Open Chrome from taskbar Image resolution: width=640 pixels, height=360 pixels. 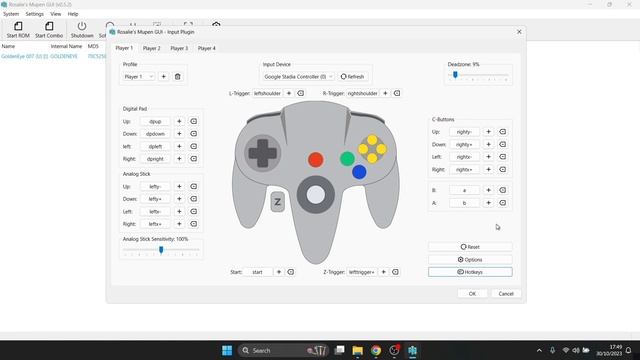(x=376, y=351)
